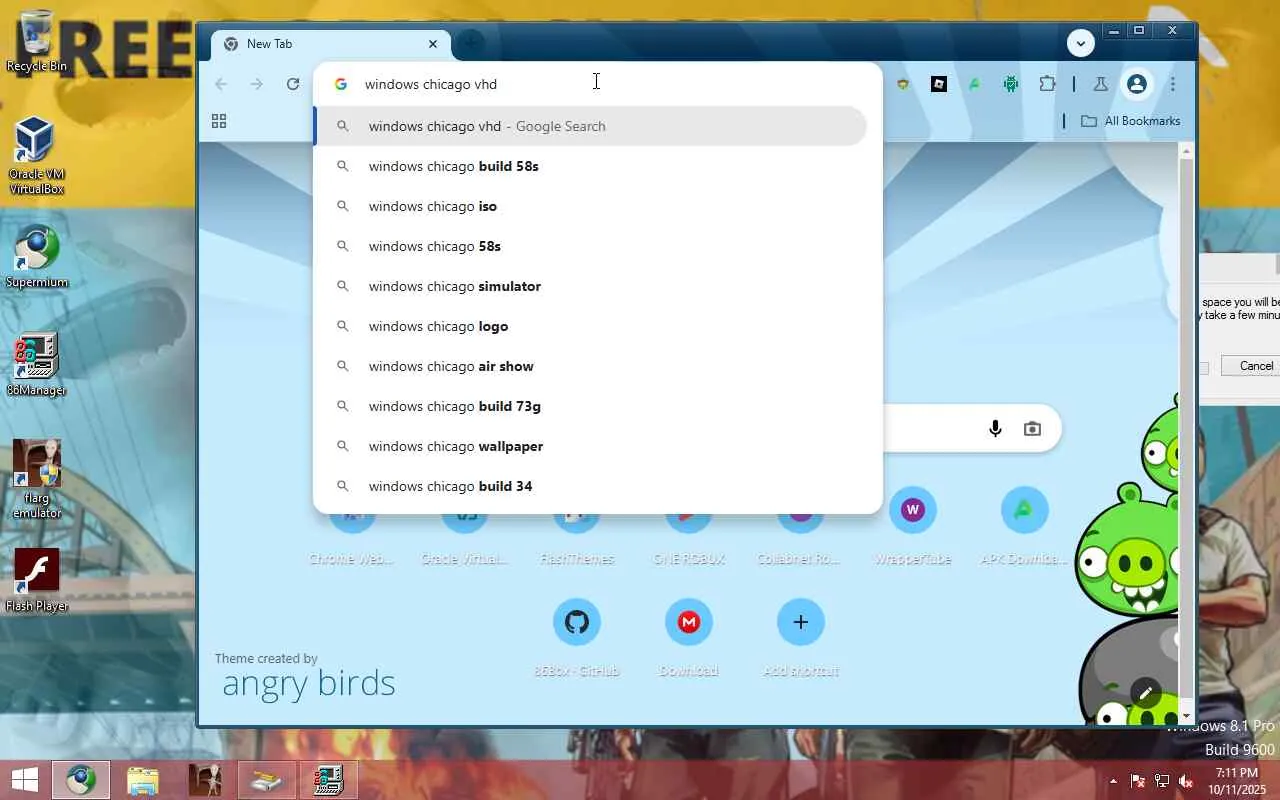
Task: Choose suggestion "windows chicago build 73g"
Action: pos(590,406)
